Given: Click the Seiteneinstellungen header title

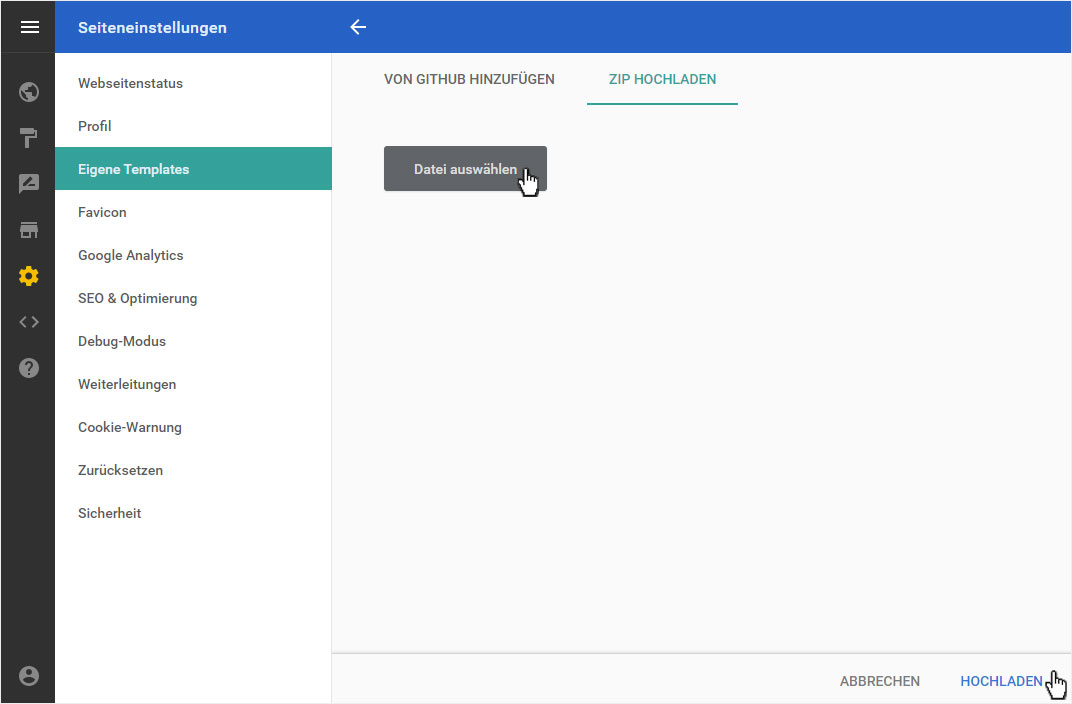Looking at the screenshot, I should coord(152,28).
